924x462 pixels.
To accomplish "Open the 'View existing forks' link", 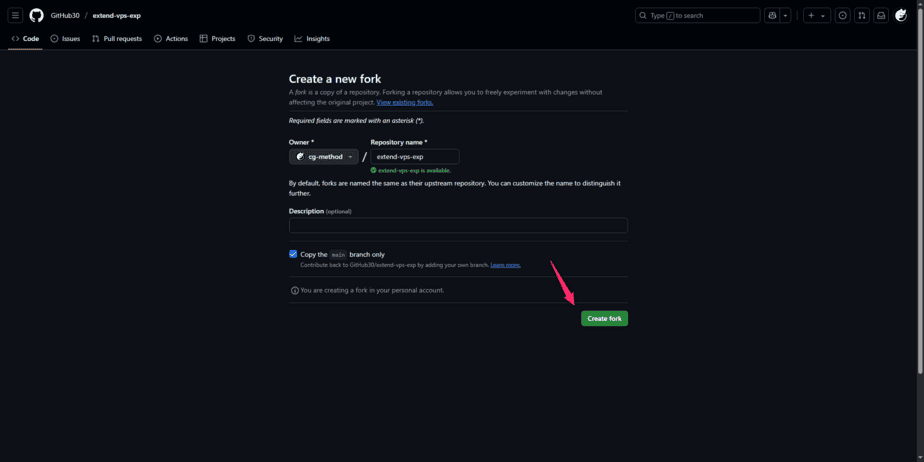I will [405, 103].
